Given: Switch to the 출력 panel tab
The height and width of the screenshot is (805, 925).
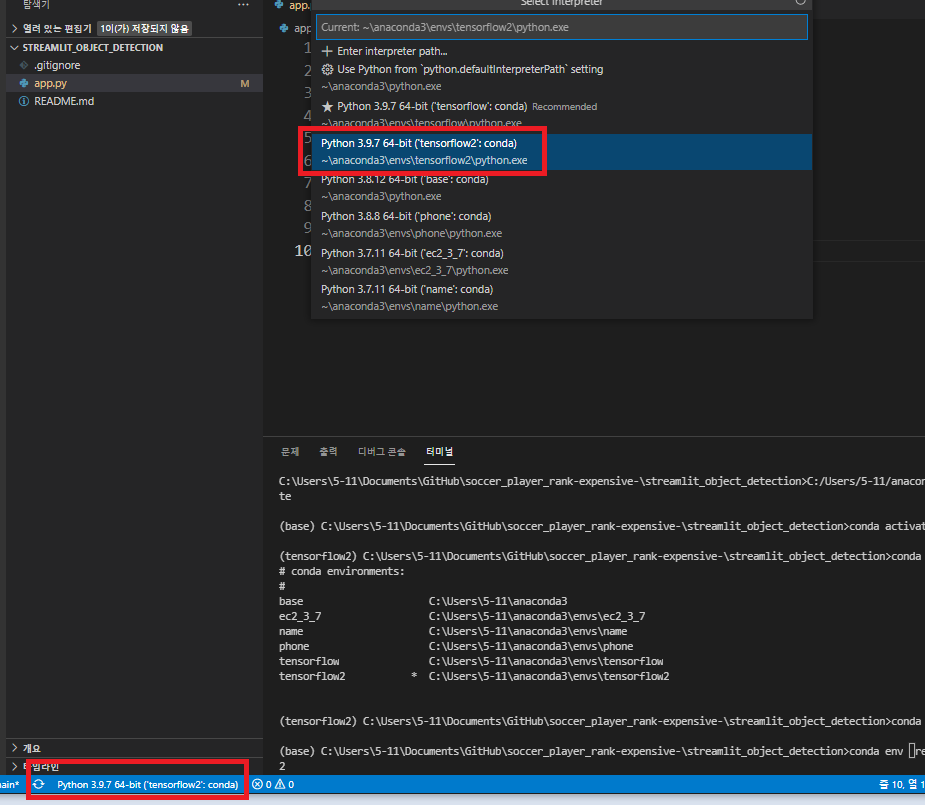Looking at the screenshot, I should point(329,452).
